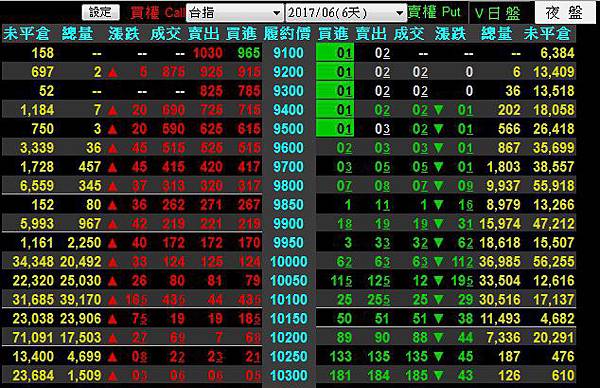Select strike price 9500
This screenshot has height=388, width=600.
tap(289, 129)
